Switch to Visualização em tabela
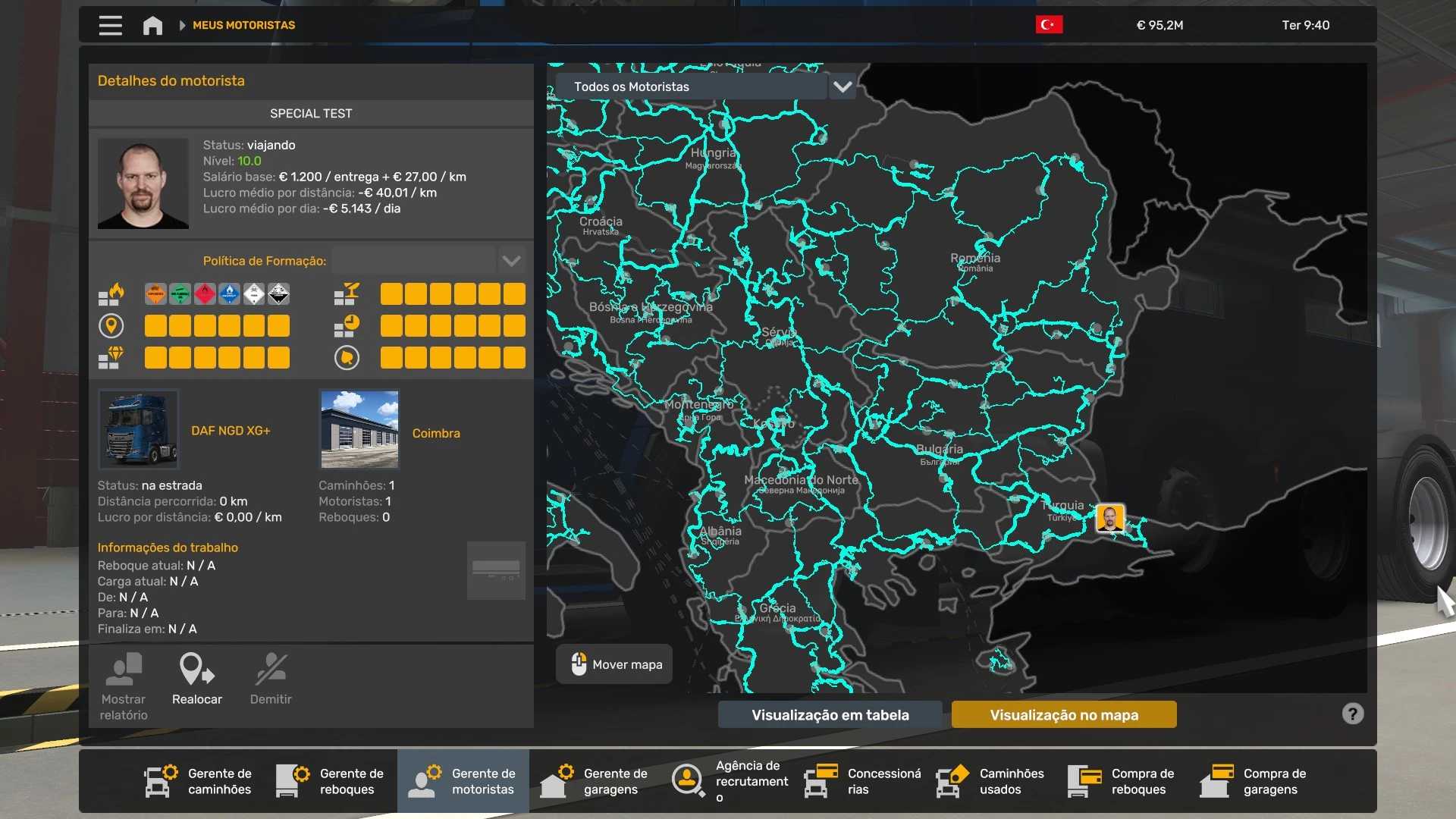The image size is (1456, 819). pyautogui.click(x=830, y=714)
